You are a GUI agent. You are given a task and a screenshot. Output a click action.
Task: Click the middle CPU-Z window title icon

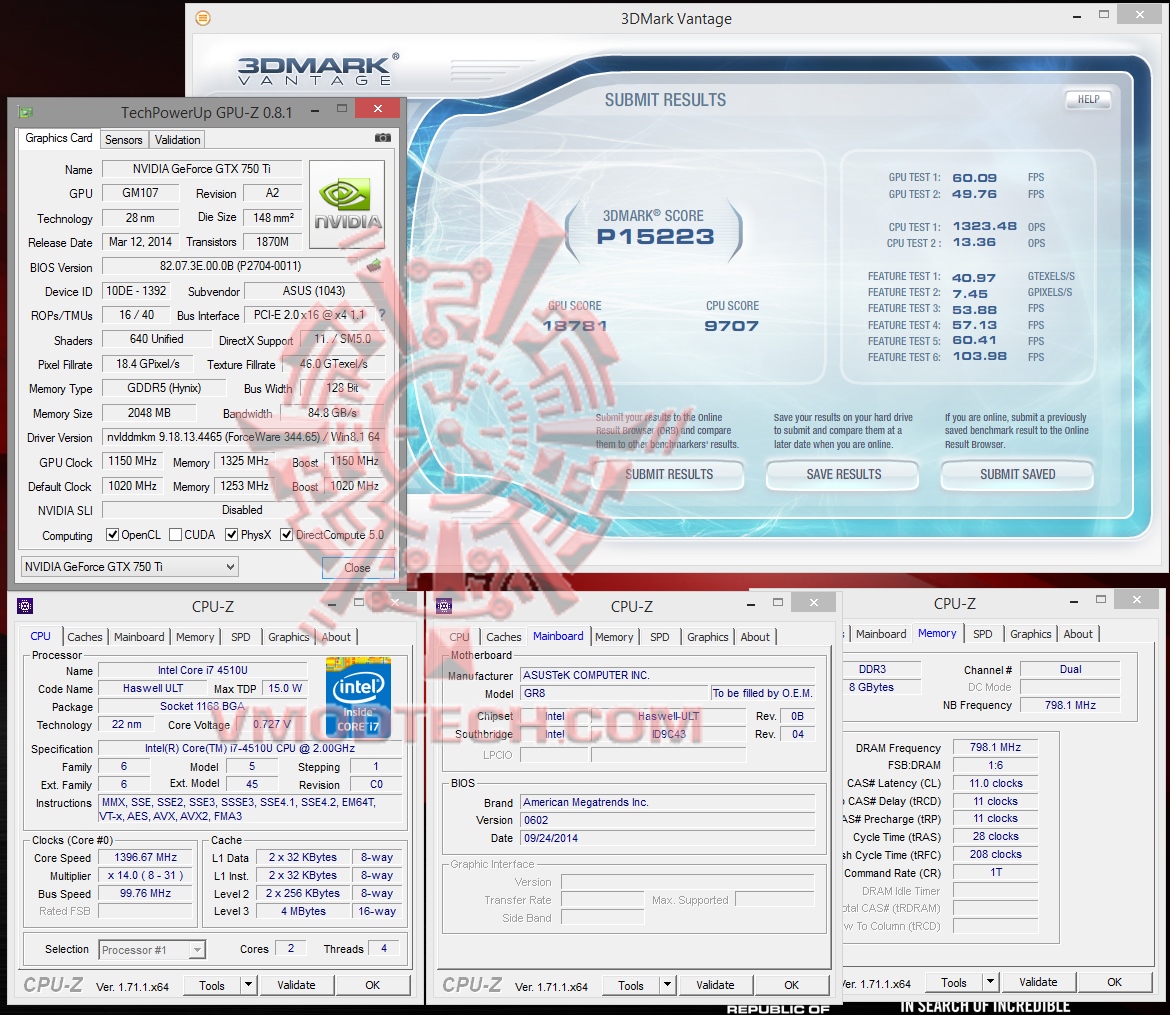coord(444,606)
